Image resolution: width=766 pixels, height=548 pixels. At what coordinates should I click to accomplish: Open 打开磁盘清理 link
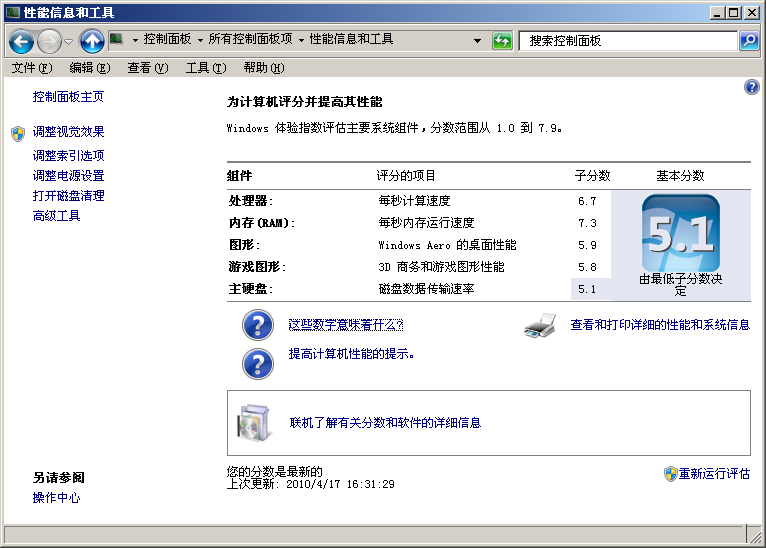click(x=68, y=195)
